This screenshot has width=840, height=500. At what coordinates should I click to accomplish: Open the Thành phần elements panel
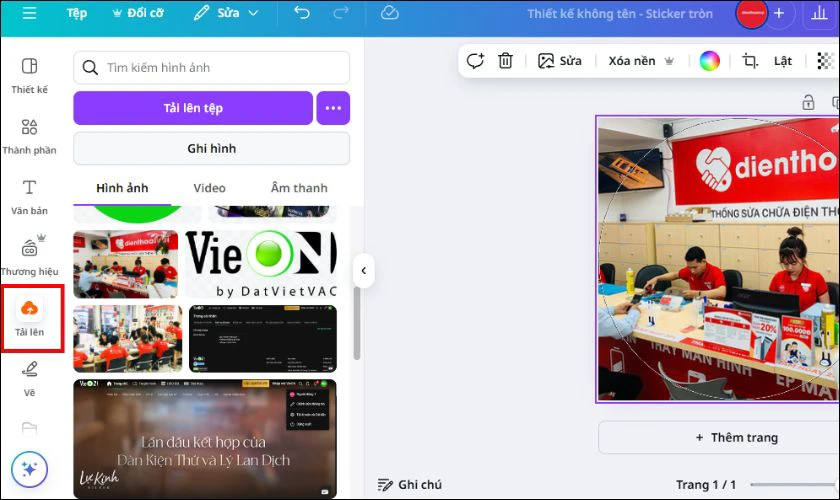point(29,137)
